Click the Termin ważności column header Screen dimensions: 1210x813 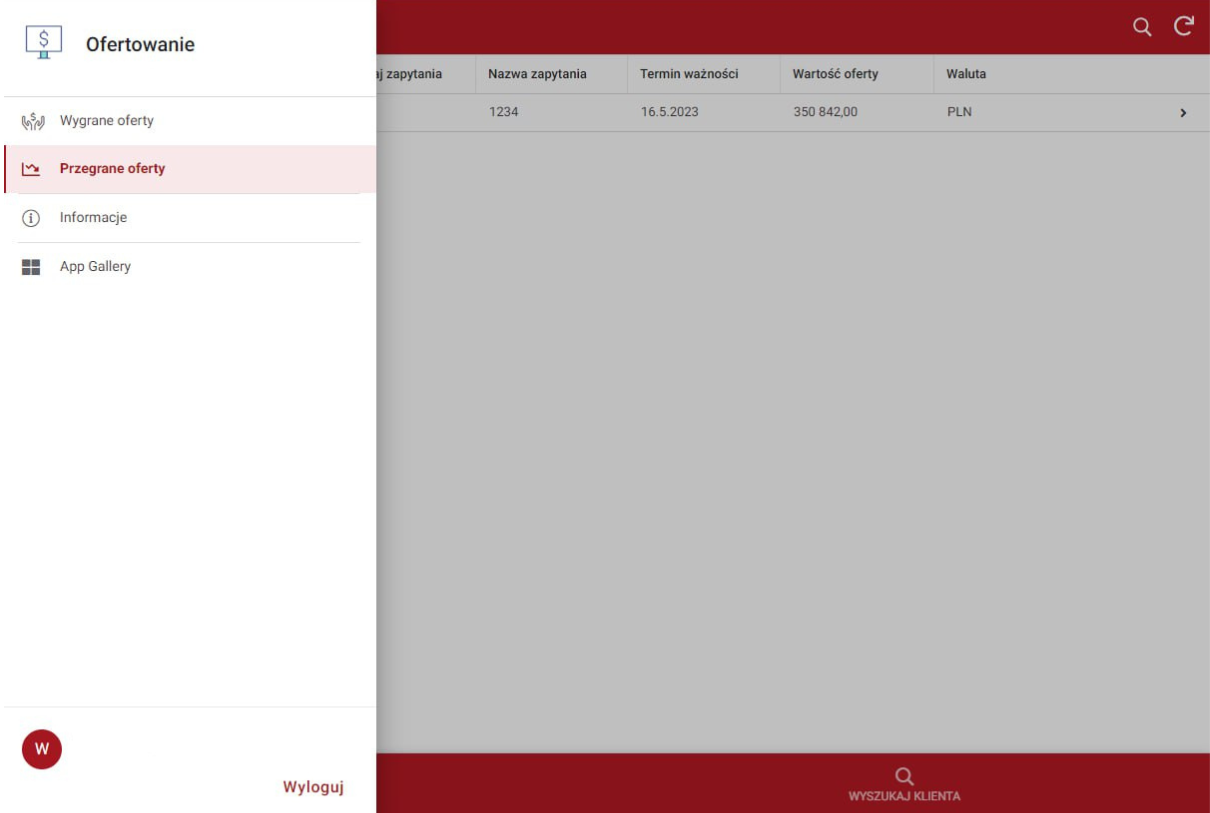click(x=689, y=74)
